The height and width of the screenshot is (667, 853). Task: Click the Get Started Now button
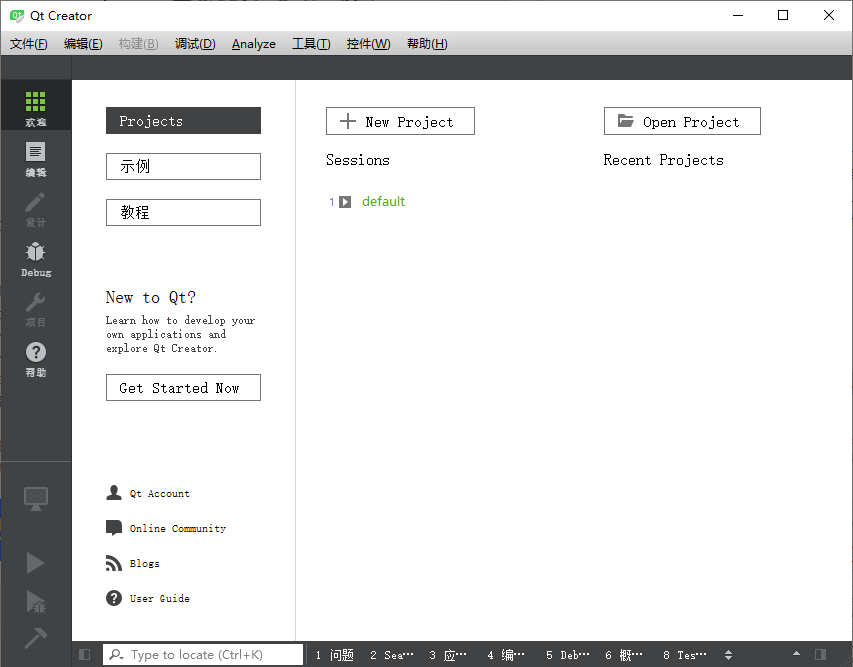183,387
